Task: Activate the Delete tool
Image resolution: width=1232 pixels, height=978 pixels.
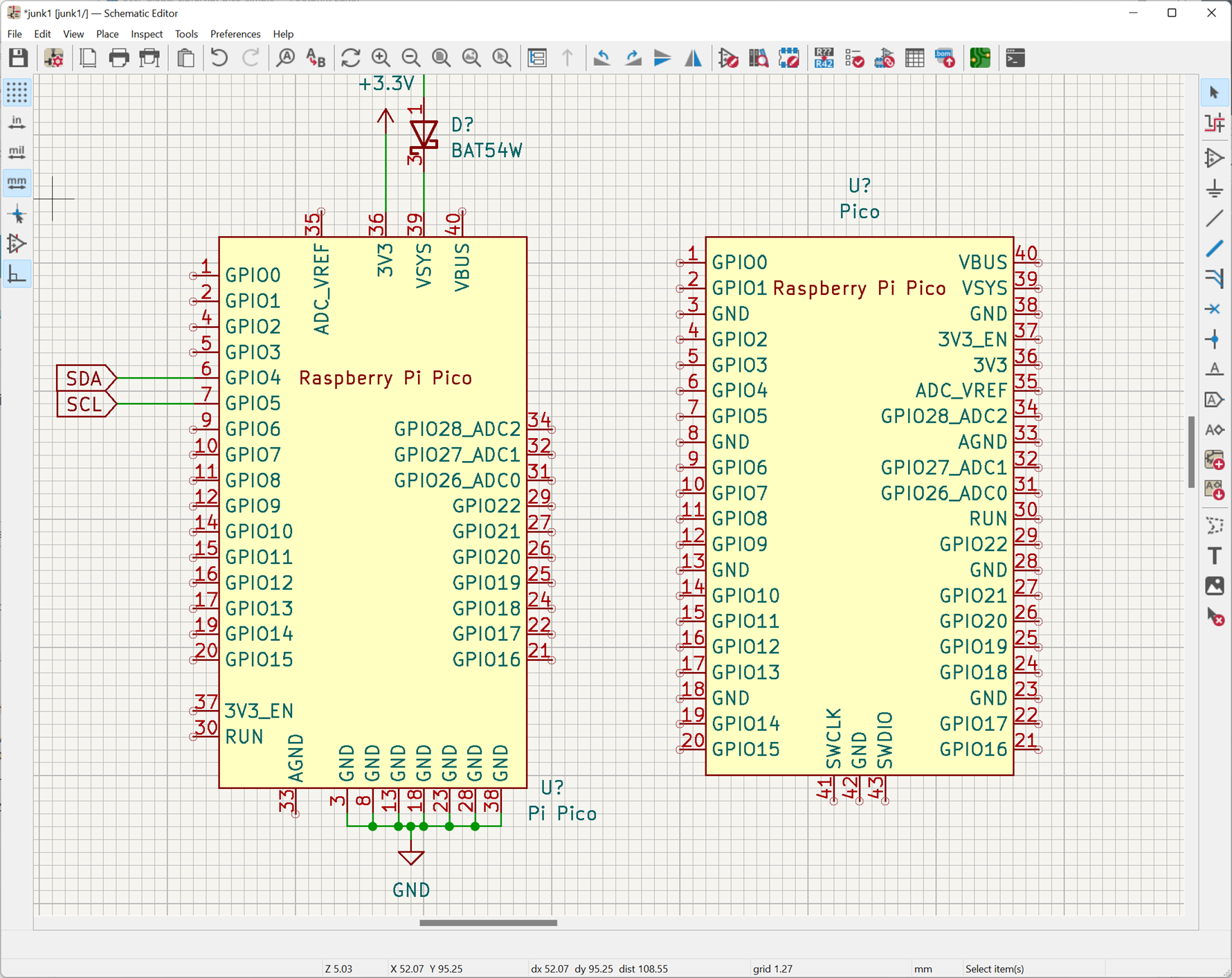Action: pyautogui.click(x=1215, y=617)
